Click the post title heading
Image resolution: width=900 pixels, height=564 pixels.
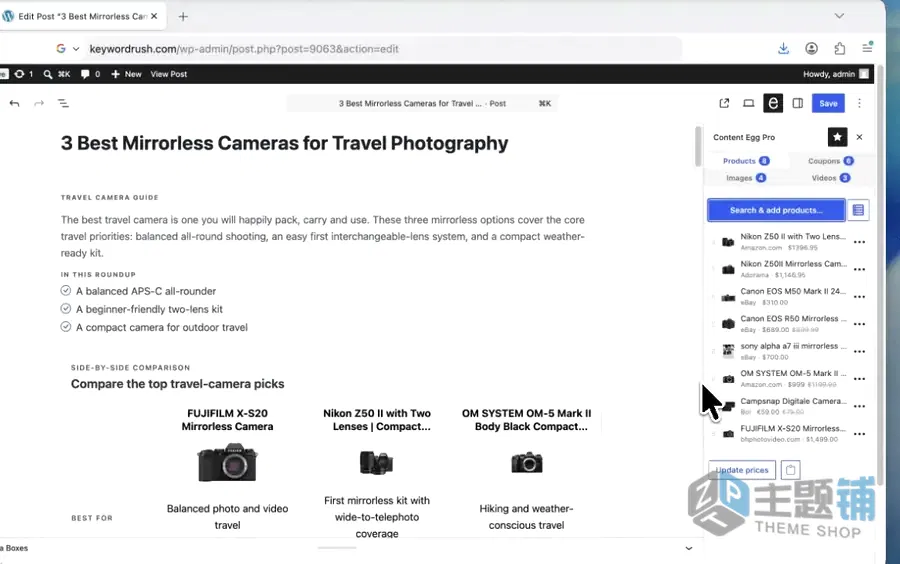(284, 143)
